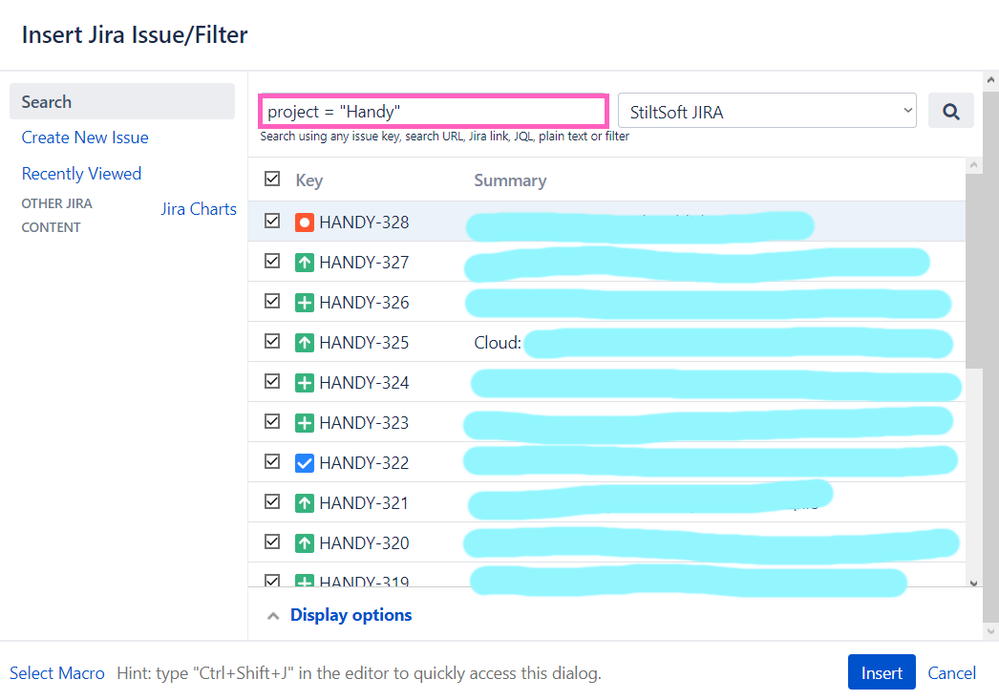Screen dimensions: 999x700
Task: Click the new feature icon beside HANDY-326
Action: (305, 303)
